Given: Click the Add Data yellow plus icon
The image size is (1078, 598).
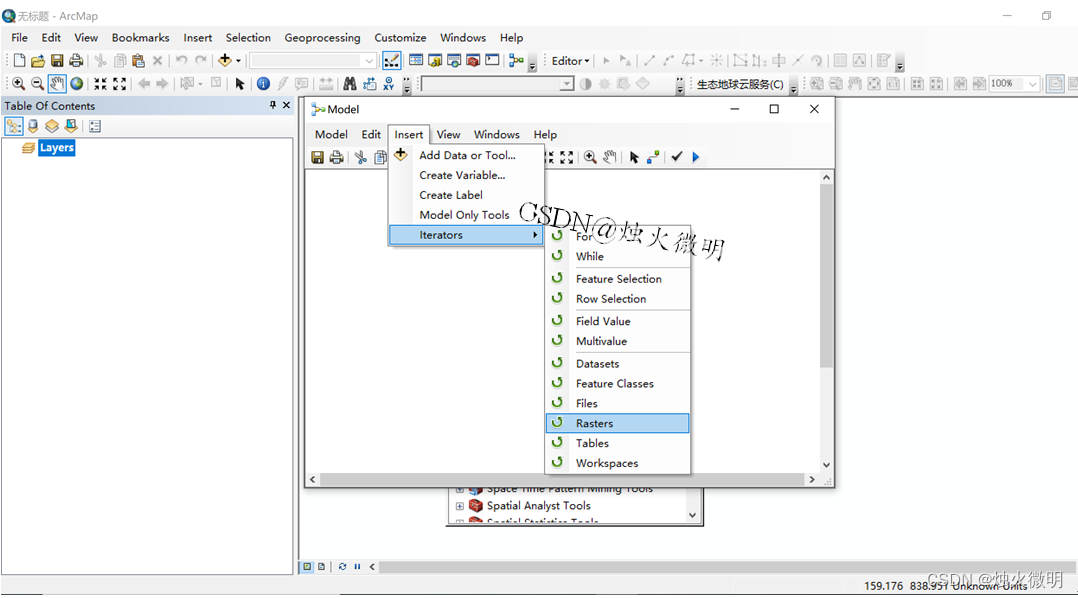Looking at the screenshot, I should coord(225,60).
